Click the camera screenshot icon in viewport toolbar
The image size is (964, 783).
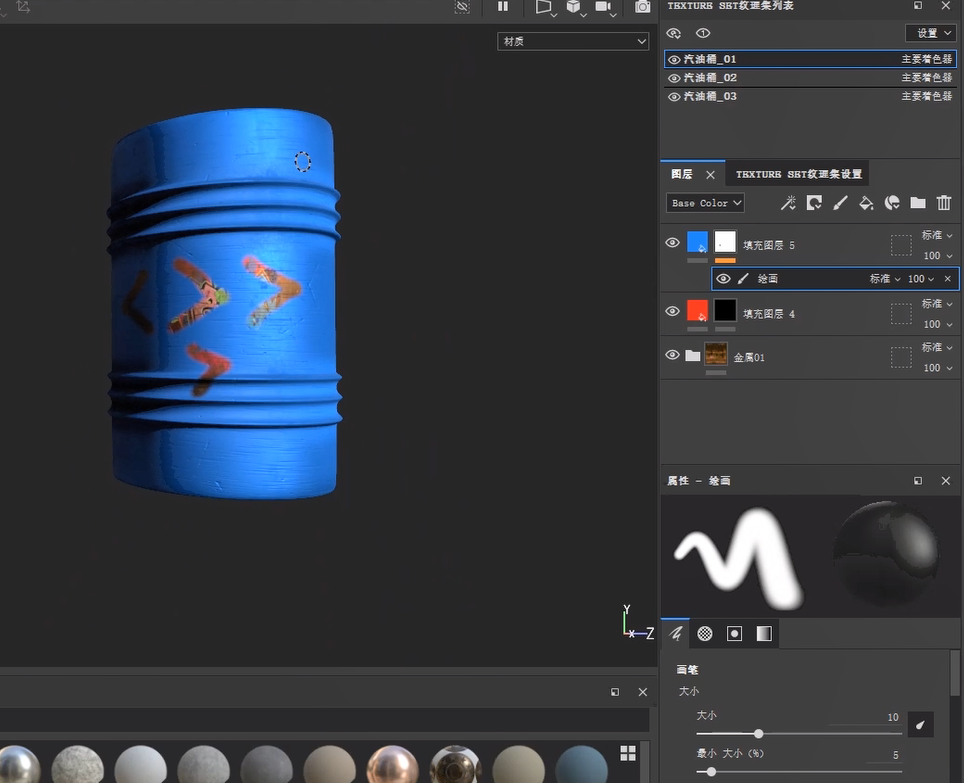pos(642,7)
